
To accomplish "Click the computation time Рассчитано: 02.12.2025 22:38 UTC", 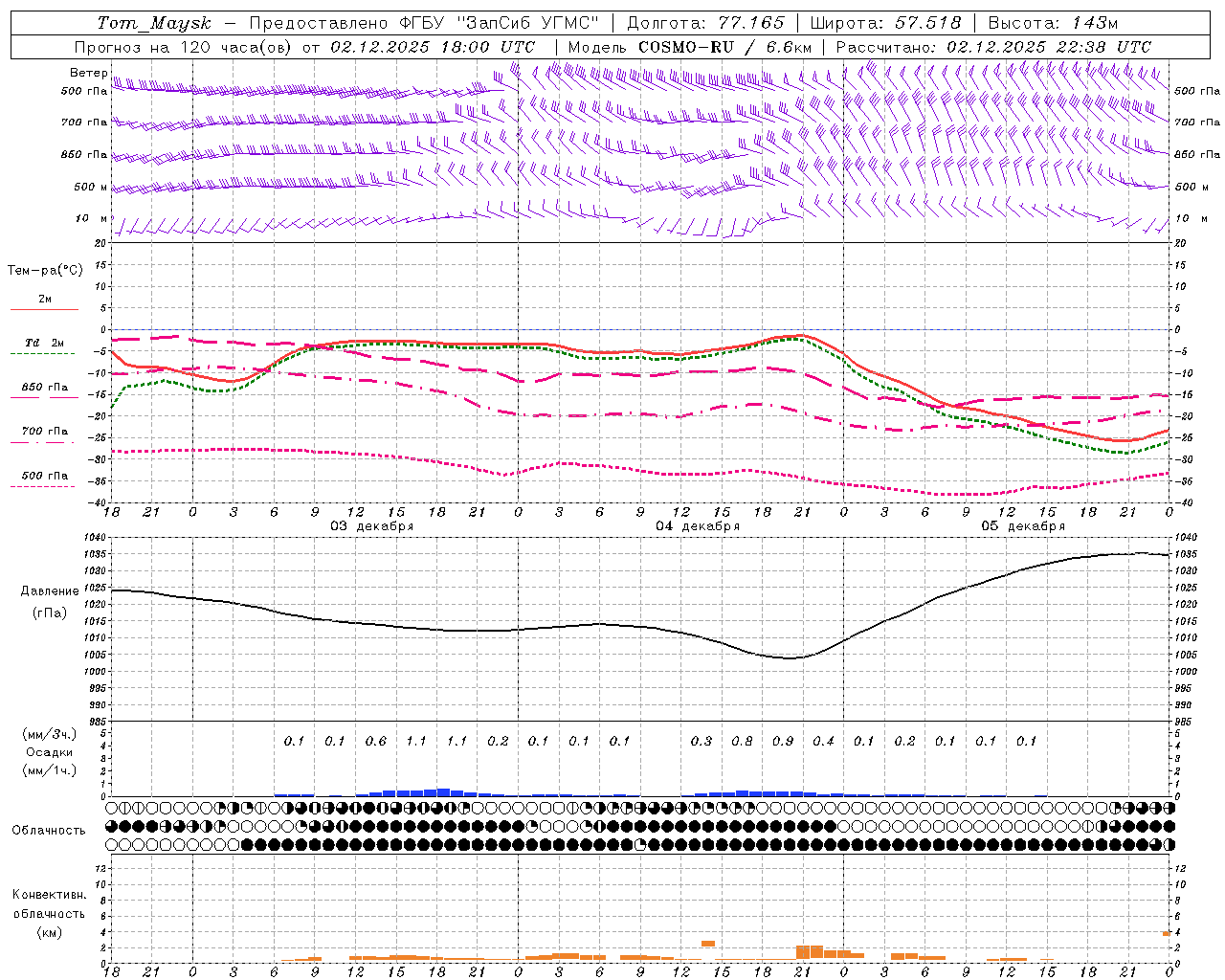I will click(993, 47).
